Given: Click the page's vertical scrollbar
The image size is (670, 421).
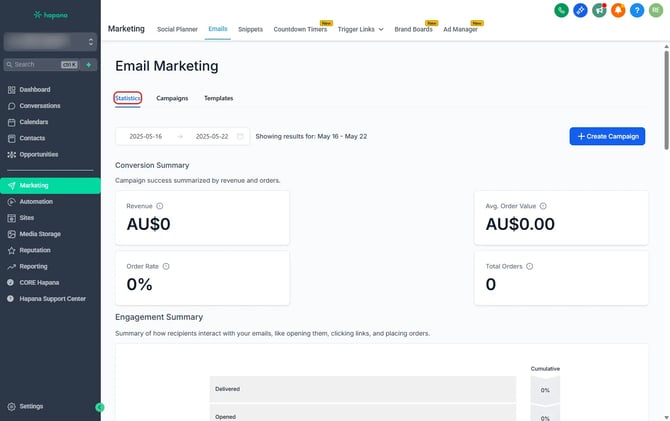Looking at the screenshot, I should [x=666, y=100].
